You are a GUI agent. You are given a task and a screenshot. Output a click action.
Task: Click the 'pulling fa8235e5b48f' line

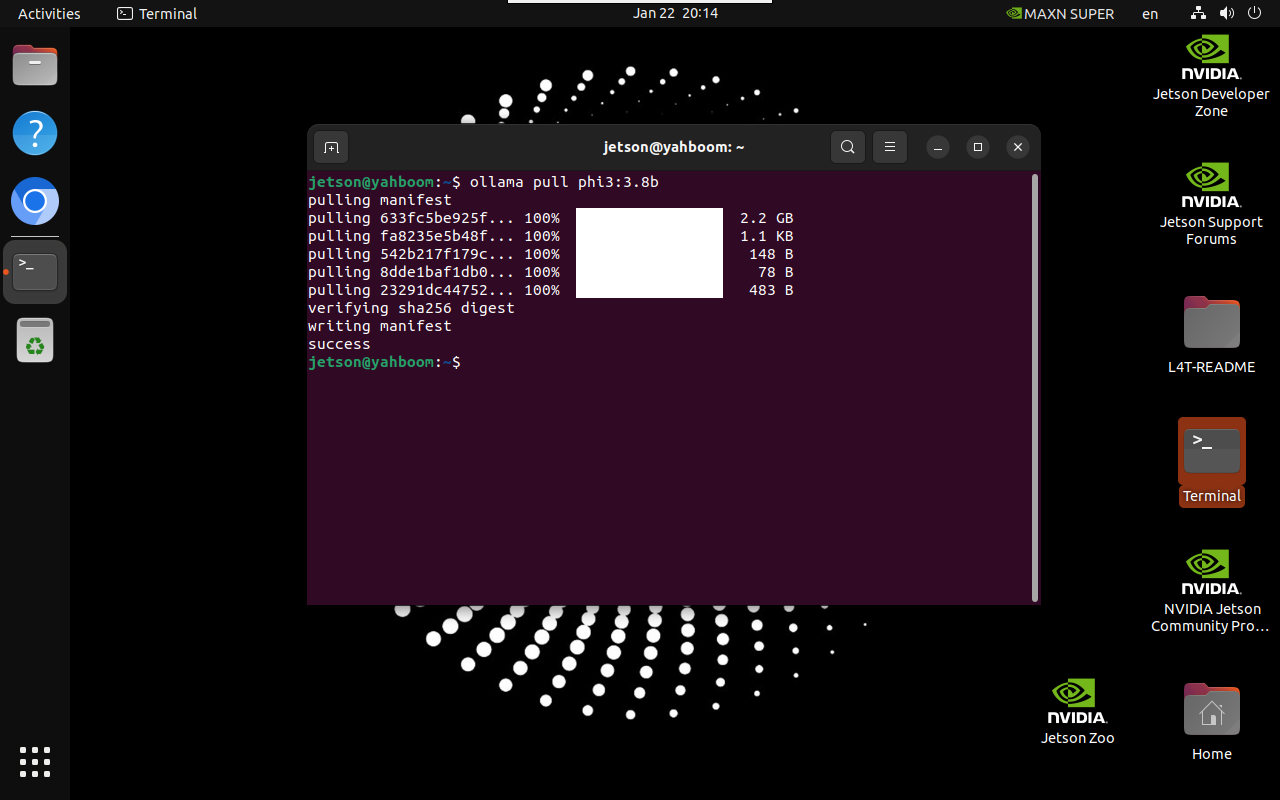click(x=550, y=236)
